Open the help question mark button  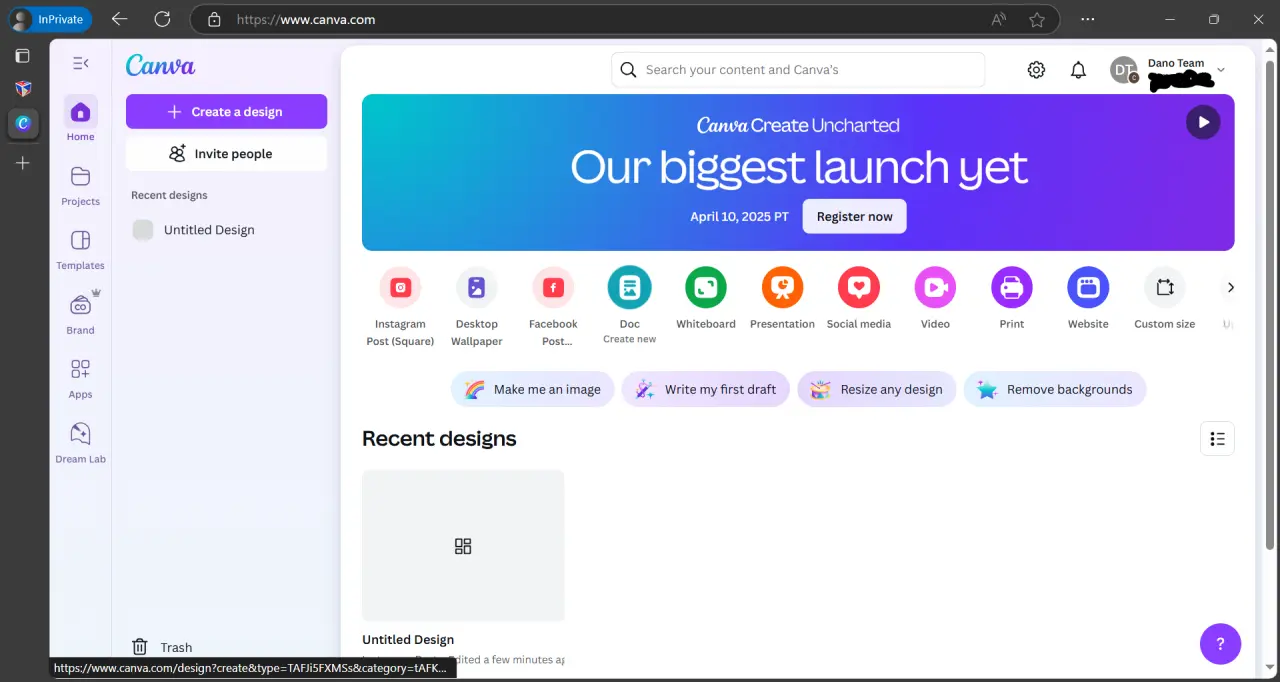(x=1220, y=644)
